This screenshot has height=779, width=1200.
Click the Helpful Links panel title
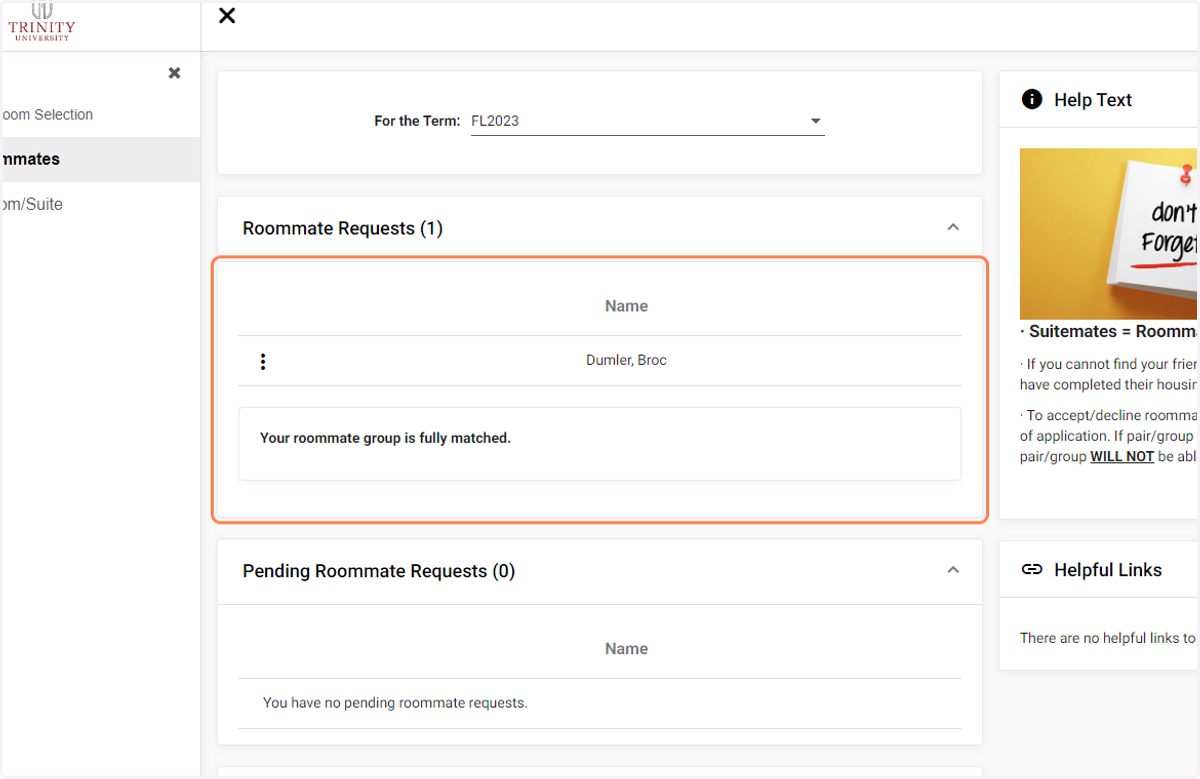coord(1108,570)
